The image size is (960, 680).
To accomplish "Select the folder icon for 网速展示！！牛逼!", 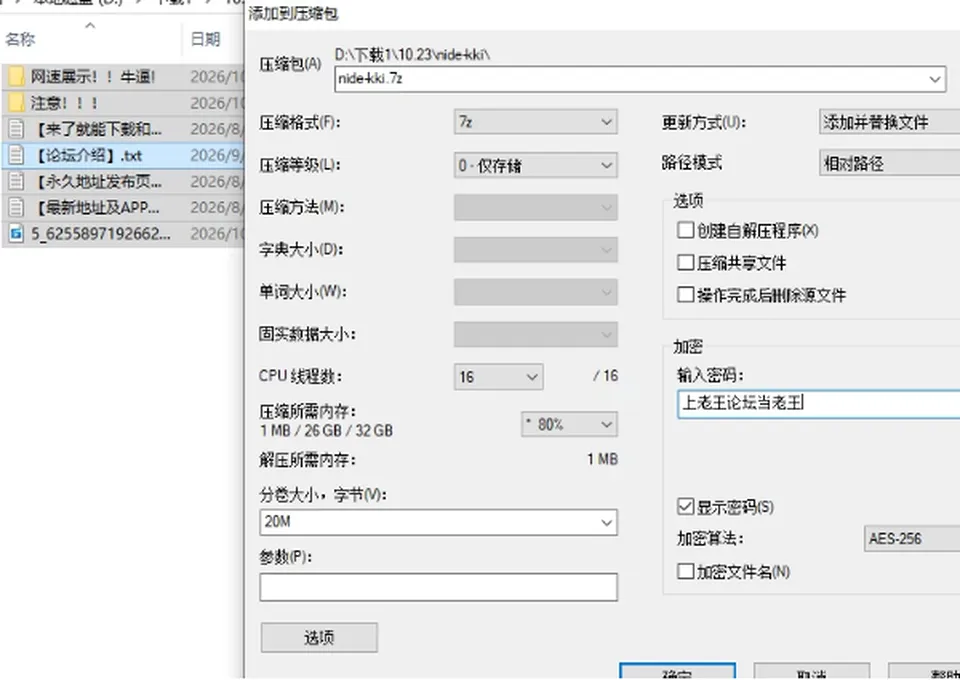I will [x=17, y=77].
